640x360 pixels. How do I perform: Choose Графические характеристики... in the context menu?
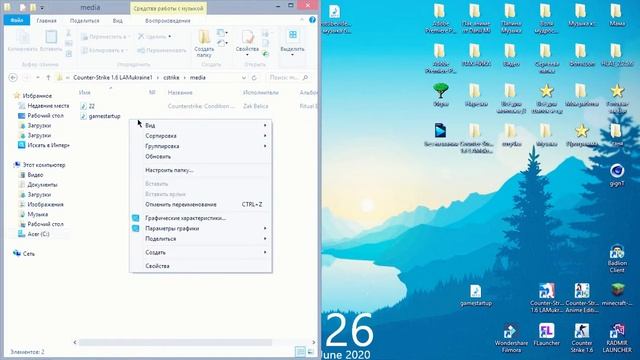200,218
